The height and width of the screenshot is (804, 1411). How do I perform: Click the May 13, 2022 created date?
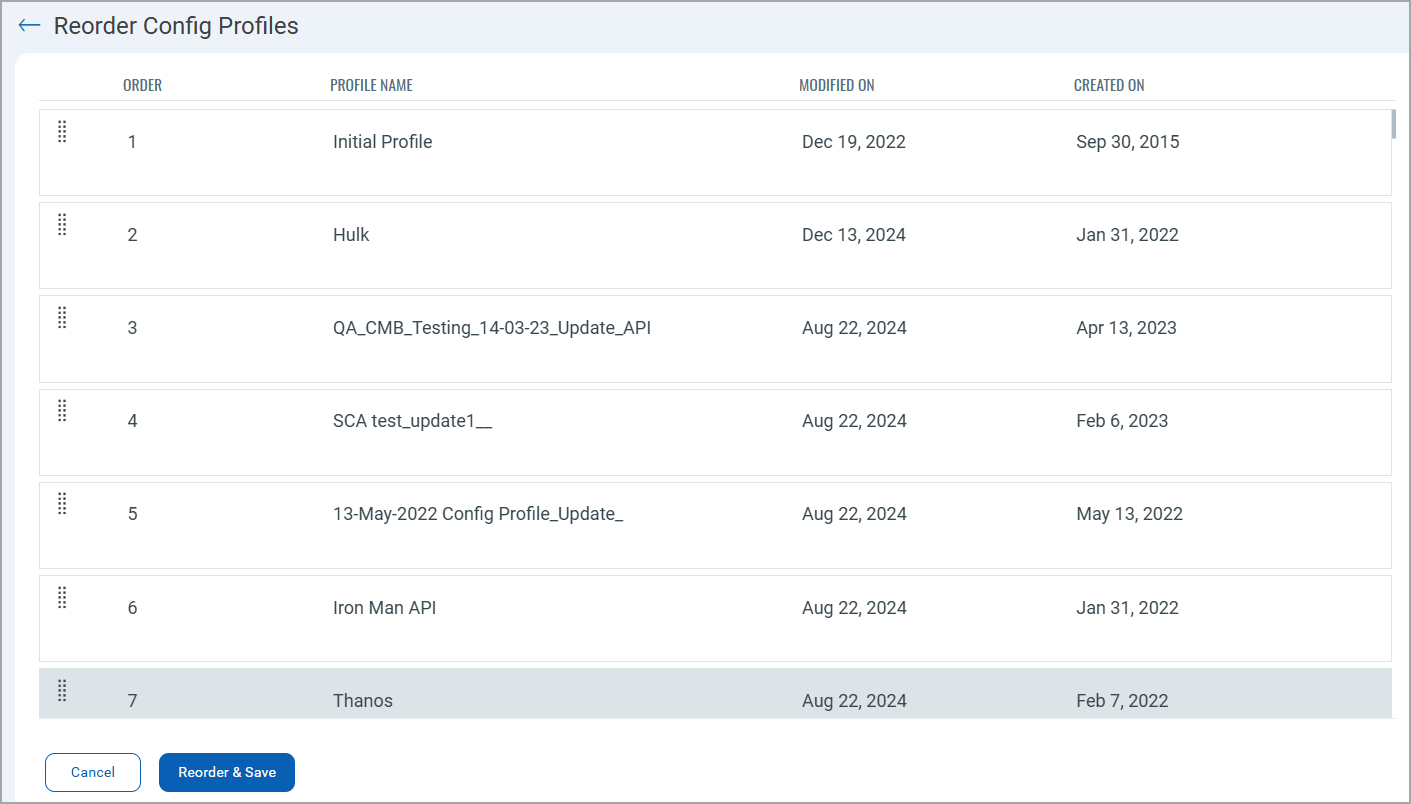[x=1129, y=514]
